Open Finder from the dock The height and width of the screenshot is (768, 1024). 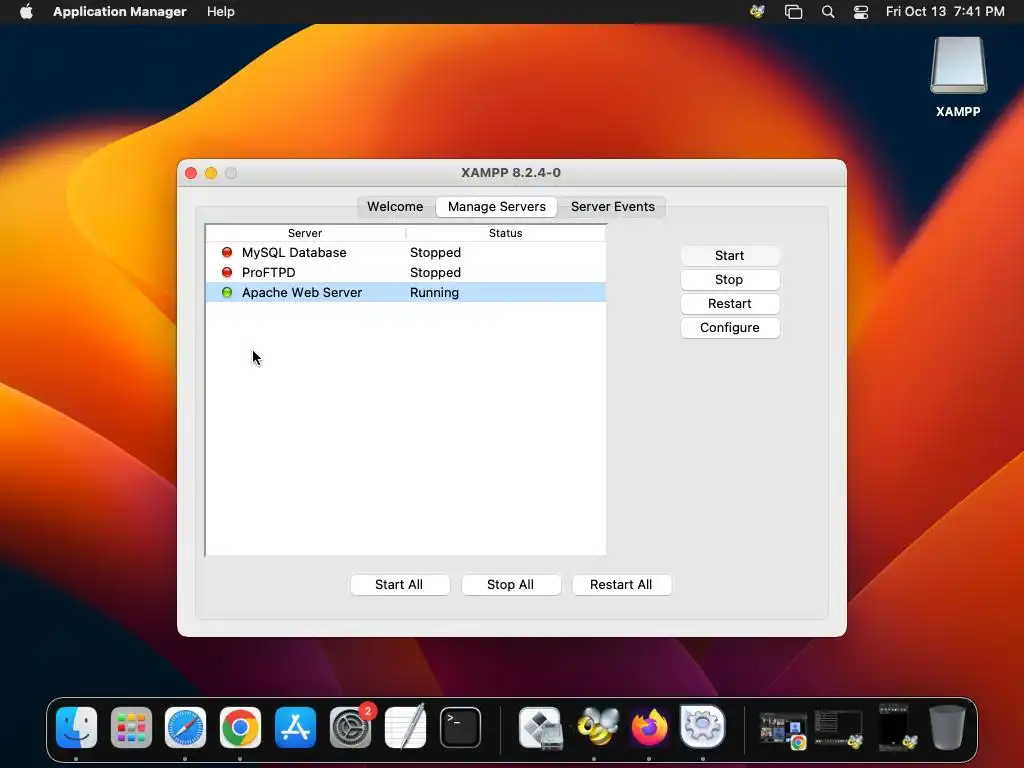coord(76,728)
